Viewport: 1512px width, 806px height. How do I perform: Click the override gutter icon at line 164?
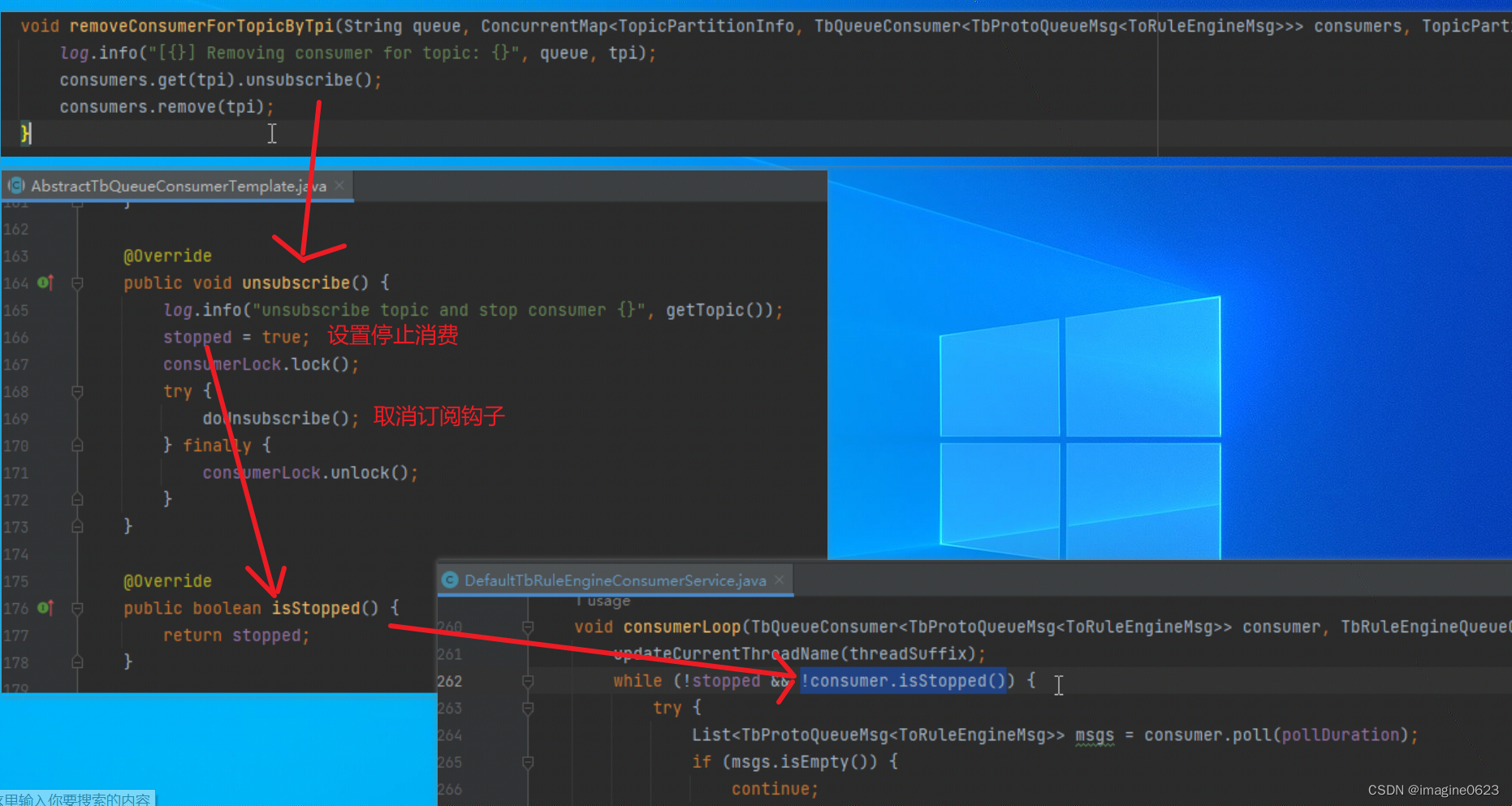(x=45, y=282)
